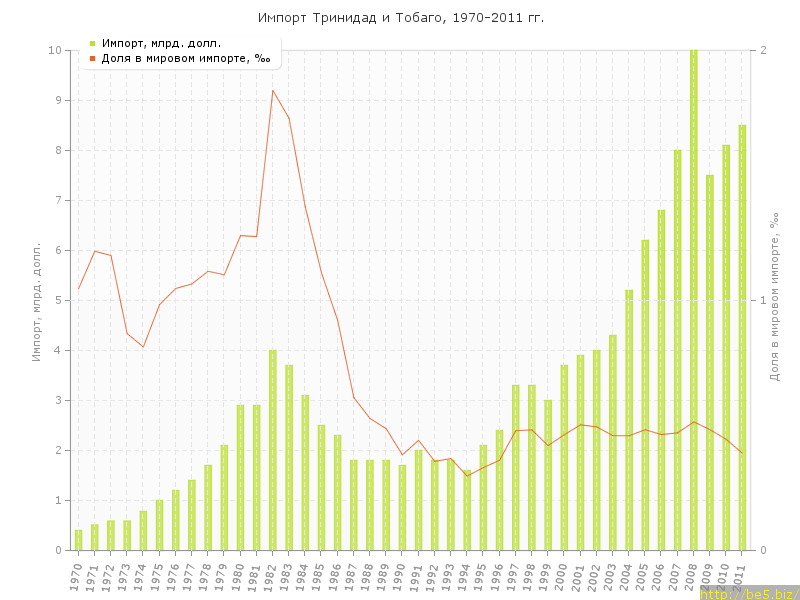Toggle the 'Импорт, млрд. долл.' legend series
Viewport: 800px width, 600px height.
pyautogui.click(x=161, y=43)
